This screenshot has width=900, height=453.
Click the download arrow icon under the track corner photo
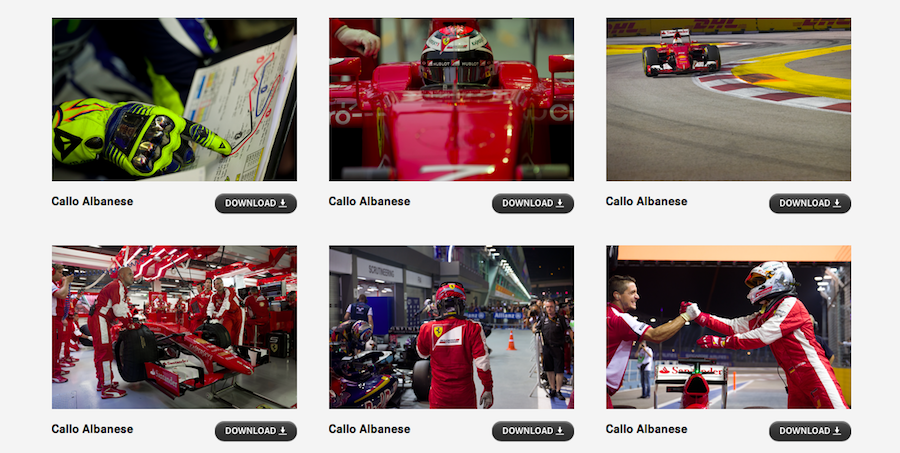click(837, 203)
